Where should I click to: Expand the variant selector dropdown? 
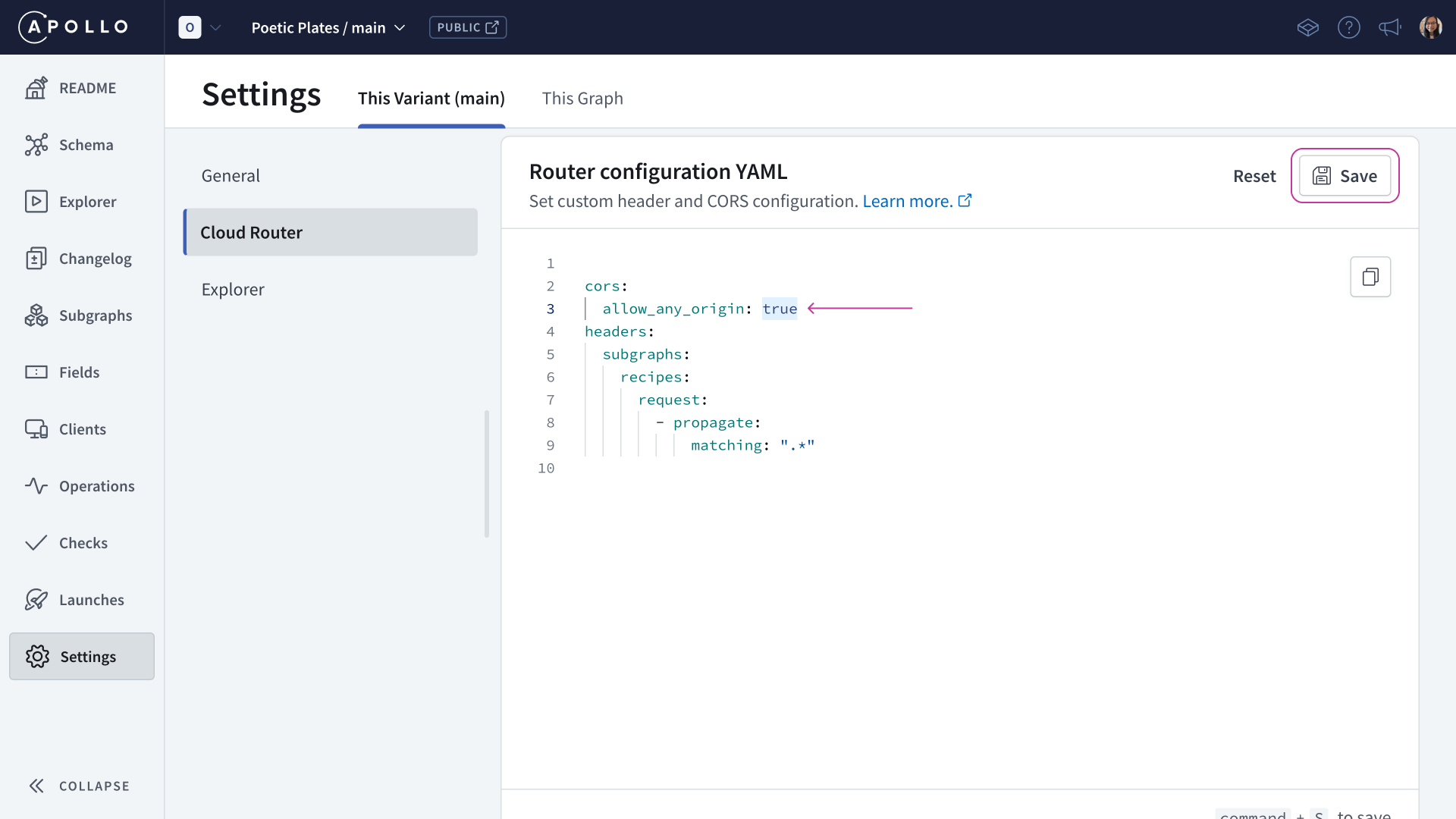[x=400, y=27]
